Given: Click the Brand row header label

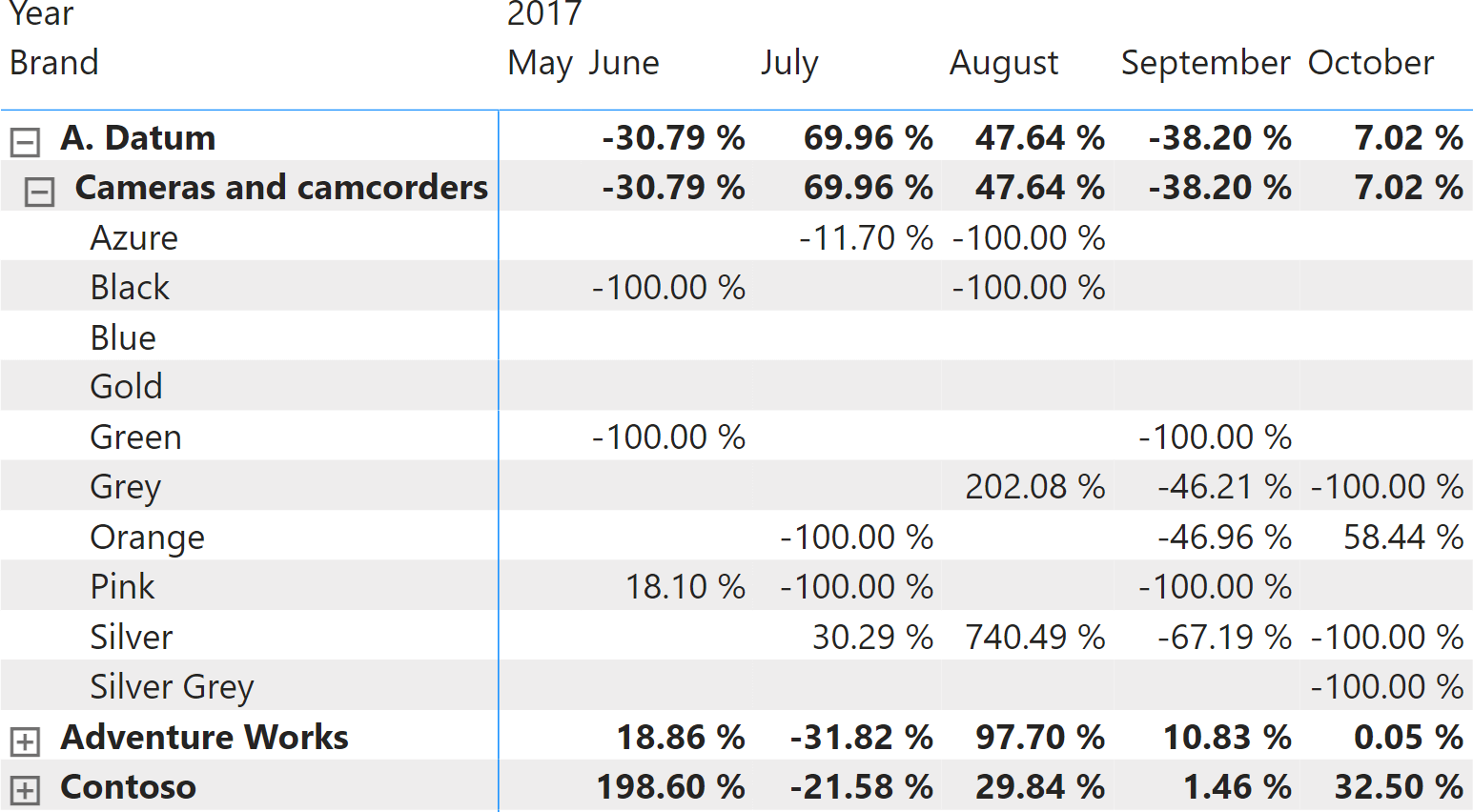Looking at the screenshot, I should tap(54, 63).
